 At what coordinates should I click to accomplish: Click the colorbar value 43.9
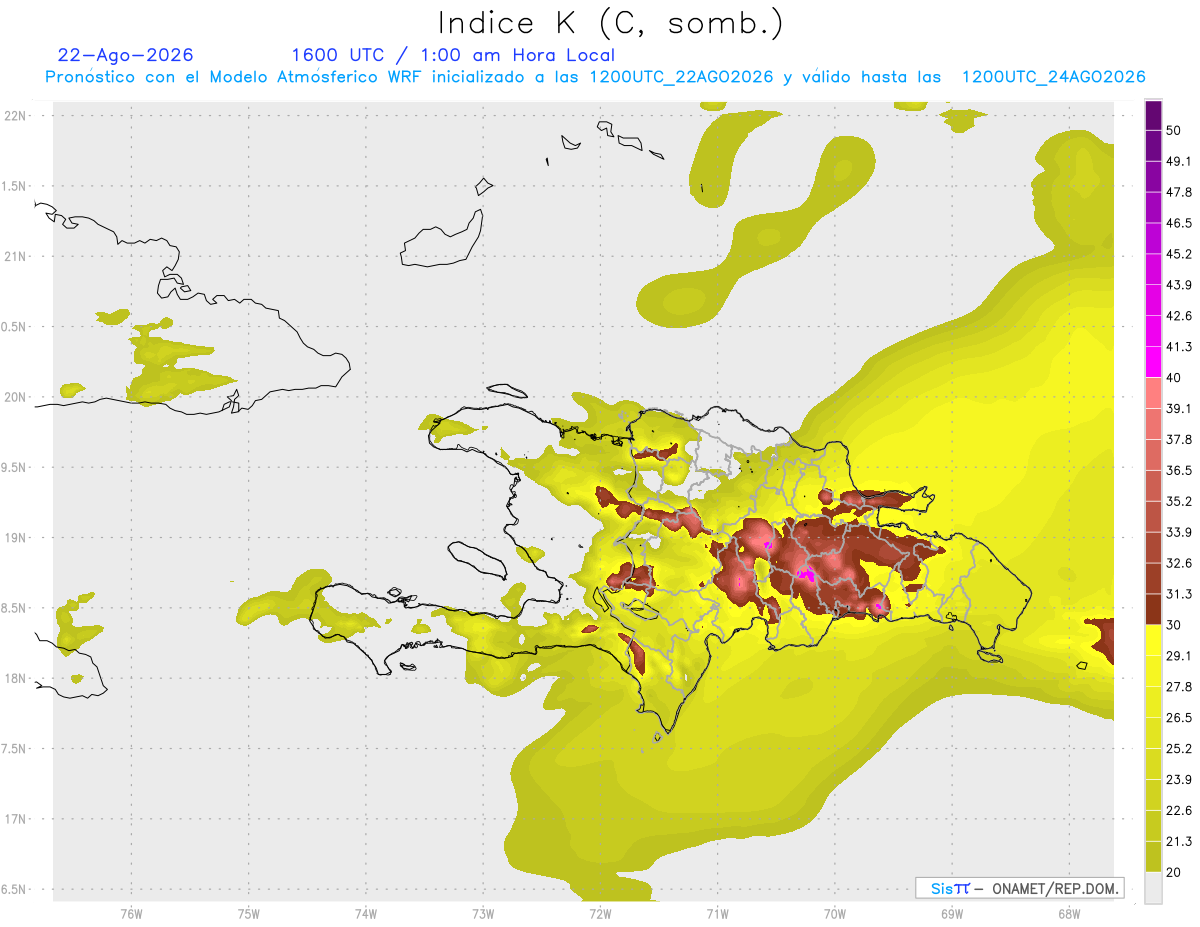point(1179,285)
